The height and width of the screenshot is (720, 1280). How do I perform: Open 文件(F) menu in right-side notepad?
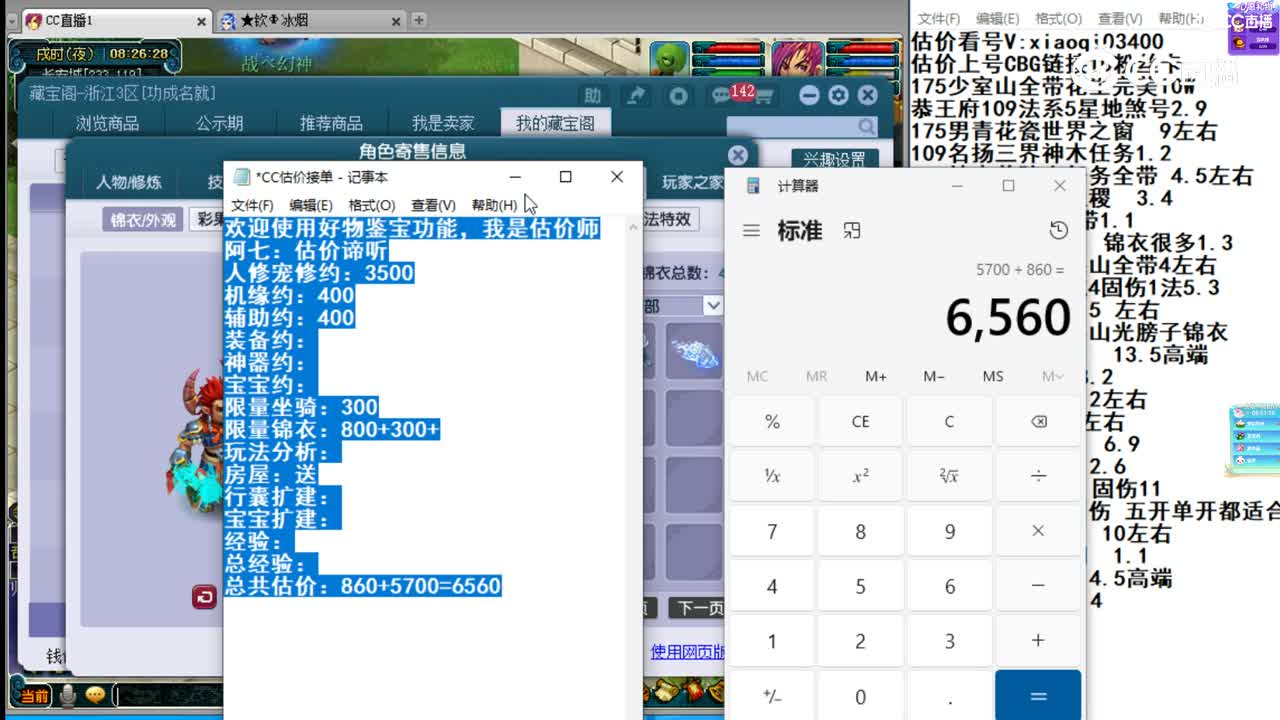click(939, 18)
